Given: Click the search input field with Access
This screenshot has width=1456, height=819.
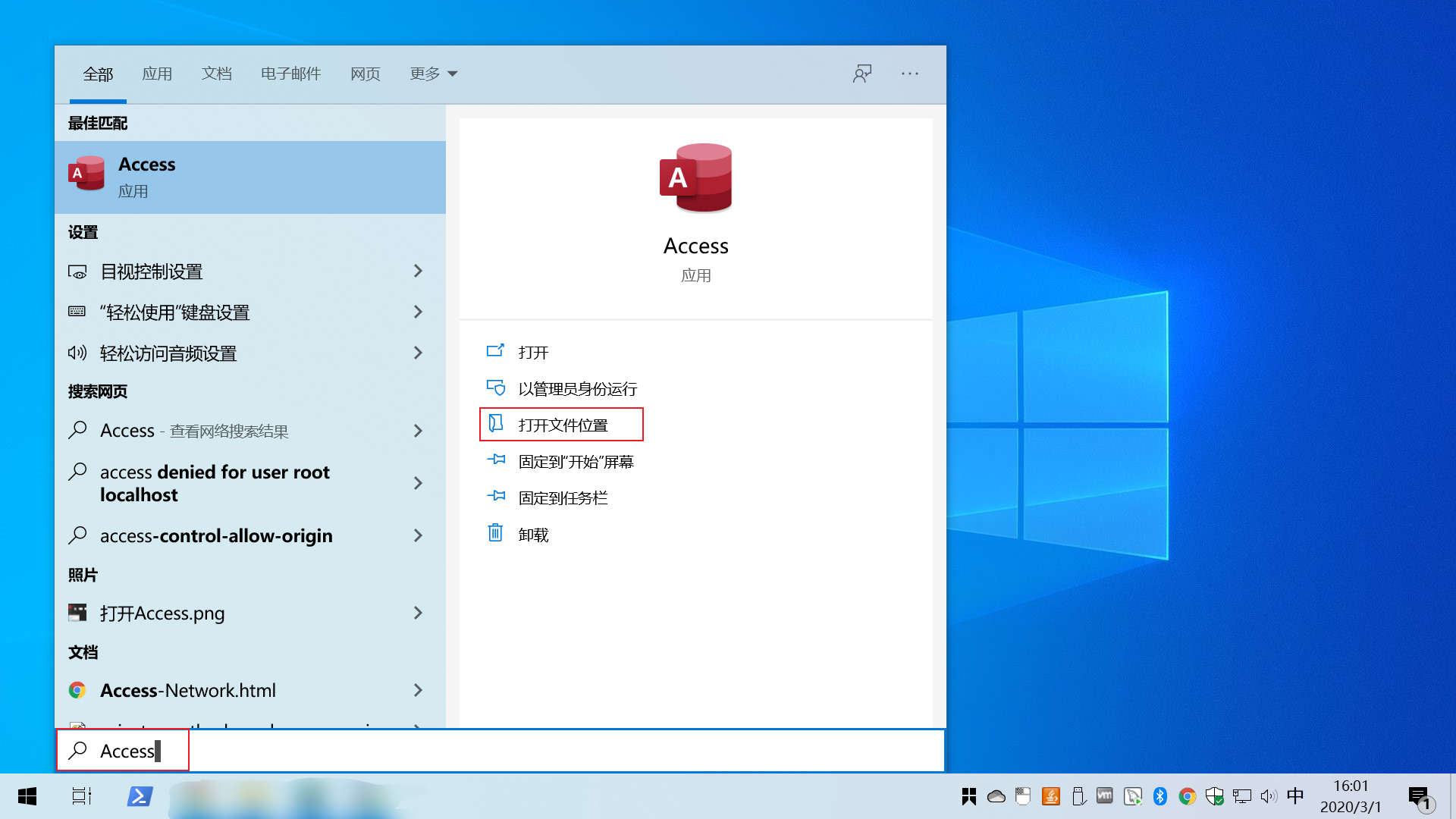Looking at the screenshot, I should tap(500, 752).
